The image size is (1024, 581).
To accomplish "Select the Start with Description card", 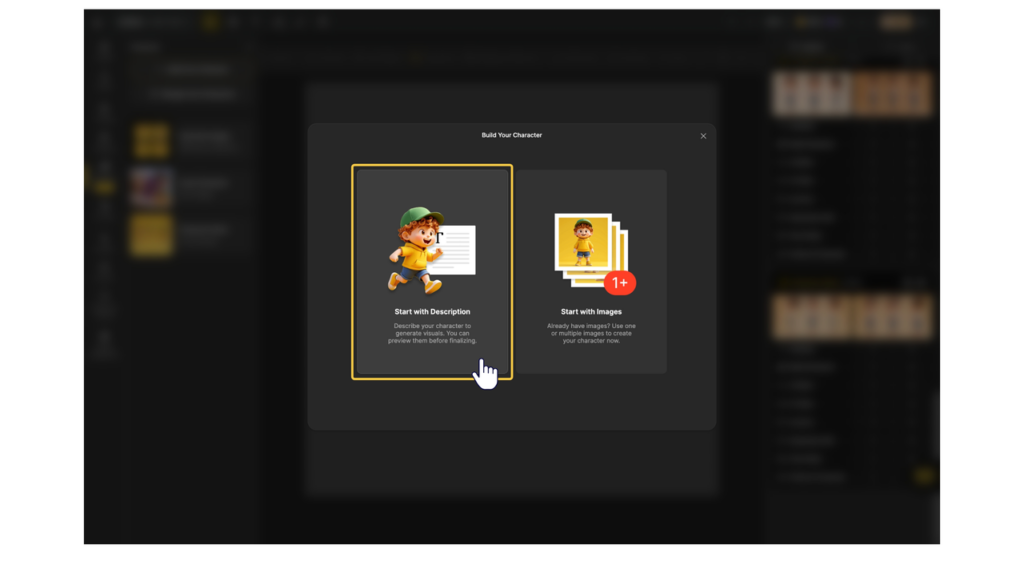I will click(432, 272).
